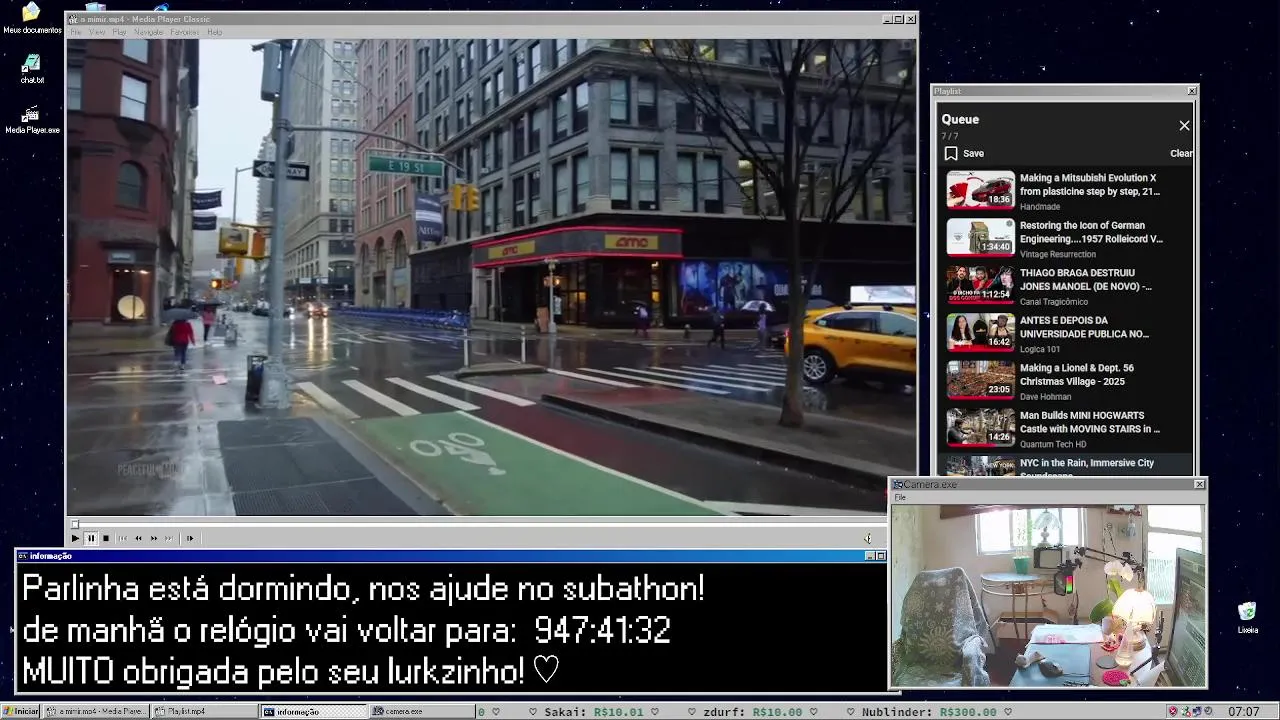This screenshot has height=720, width=1280.
Task: Click the zdurf R$10.00 ticker entry
Action: point(752,712)
